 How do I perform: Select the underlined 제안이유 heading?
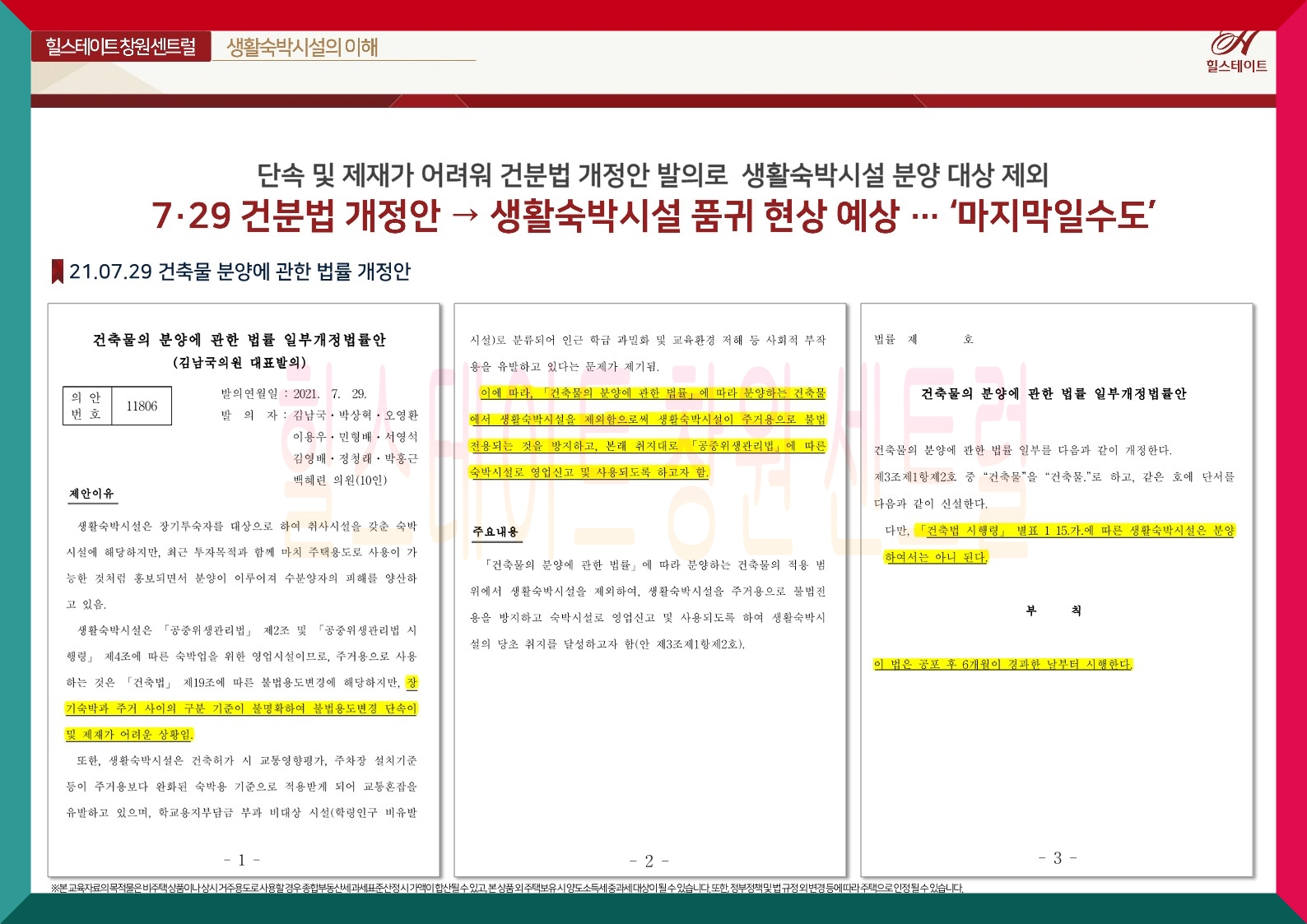tap(91, 494)
